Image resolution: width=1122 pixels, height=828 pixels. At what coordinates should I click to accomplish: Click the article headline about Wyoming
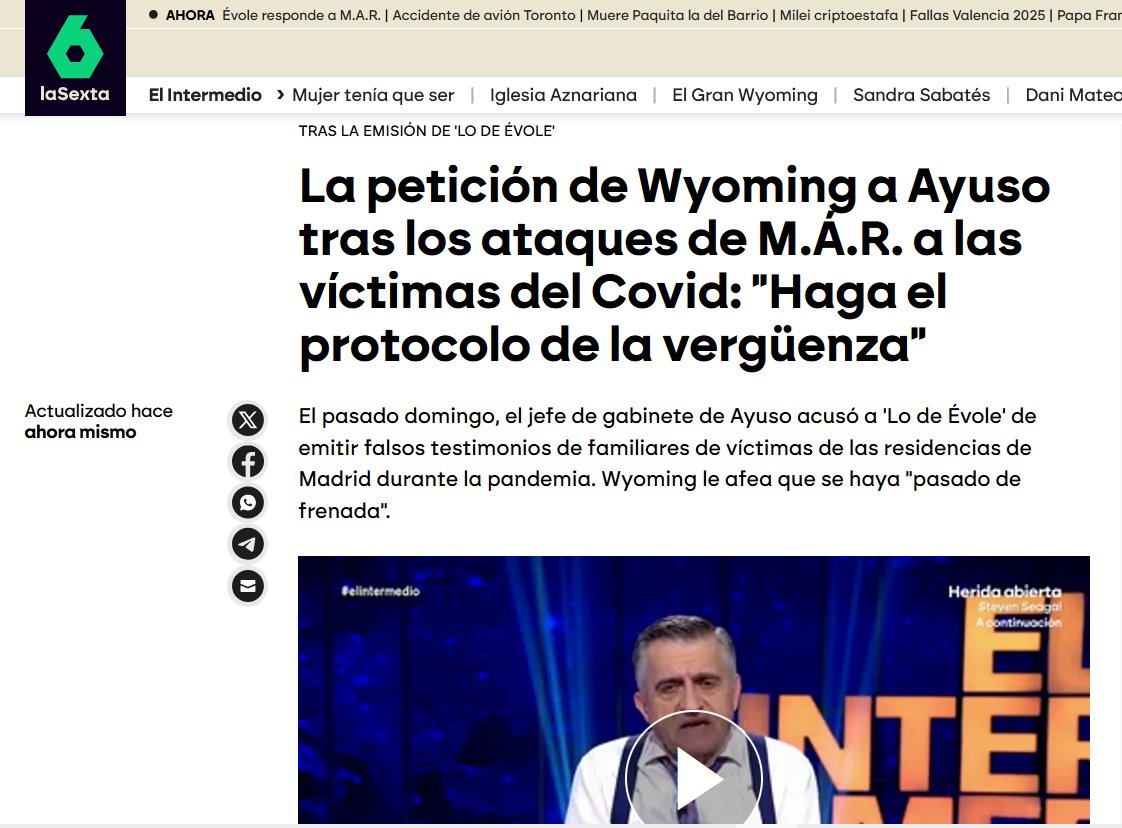(675, 266)
